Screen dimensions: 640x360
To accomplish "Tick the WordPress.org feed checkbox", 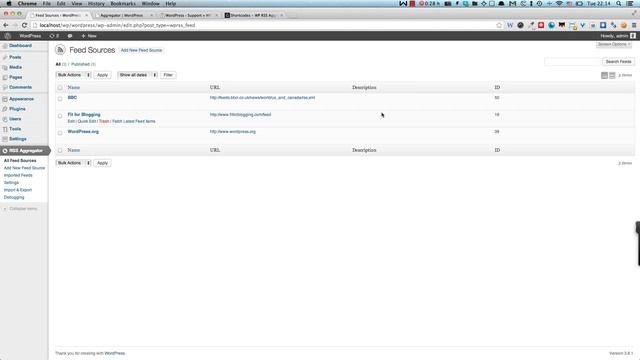I will click(60, 133).
